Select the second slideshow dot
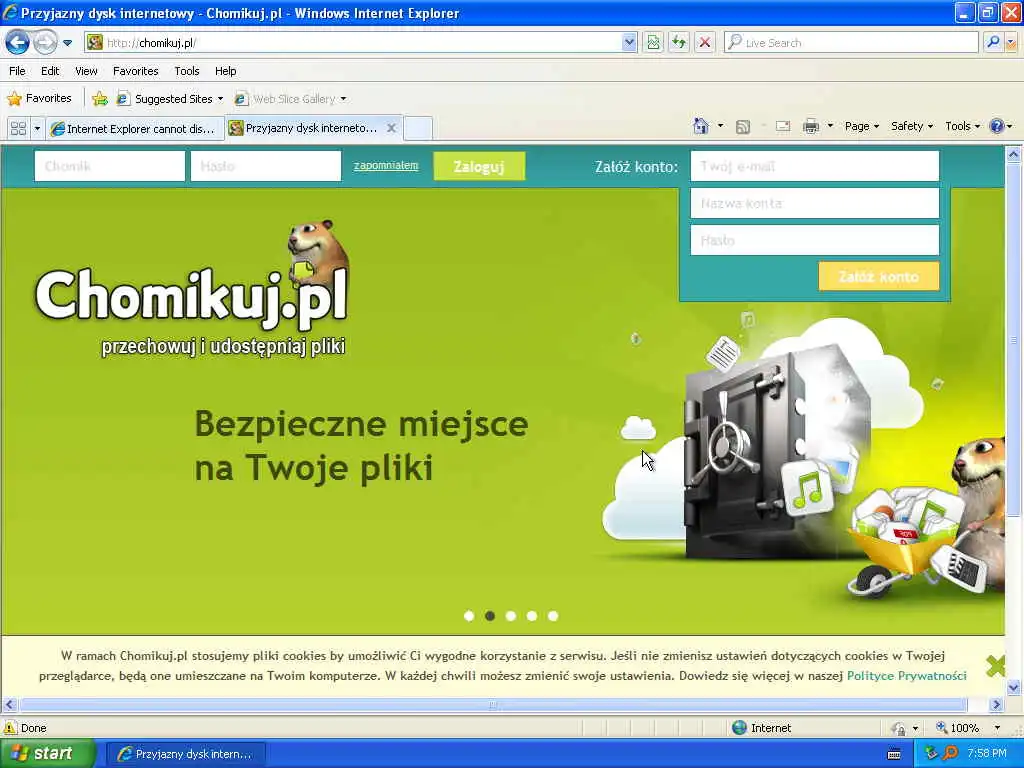 pyautogui.click(x=490, y=616)
